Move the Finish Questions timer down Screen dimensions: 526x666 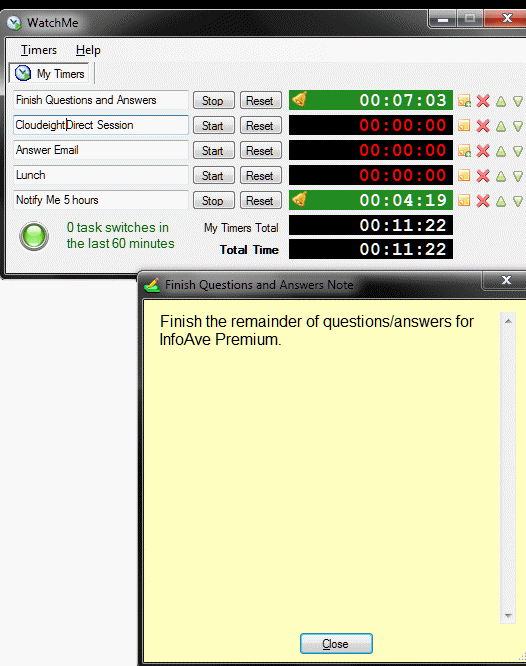point(518,101)
